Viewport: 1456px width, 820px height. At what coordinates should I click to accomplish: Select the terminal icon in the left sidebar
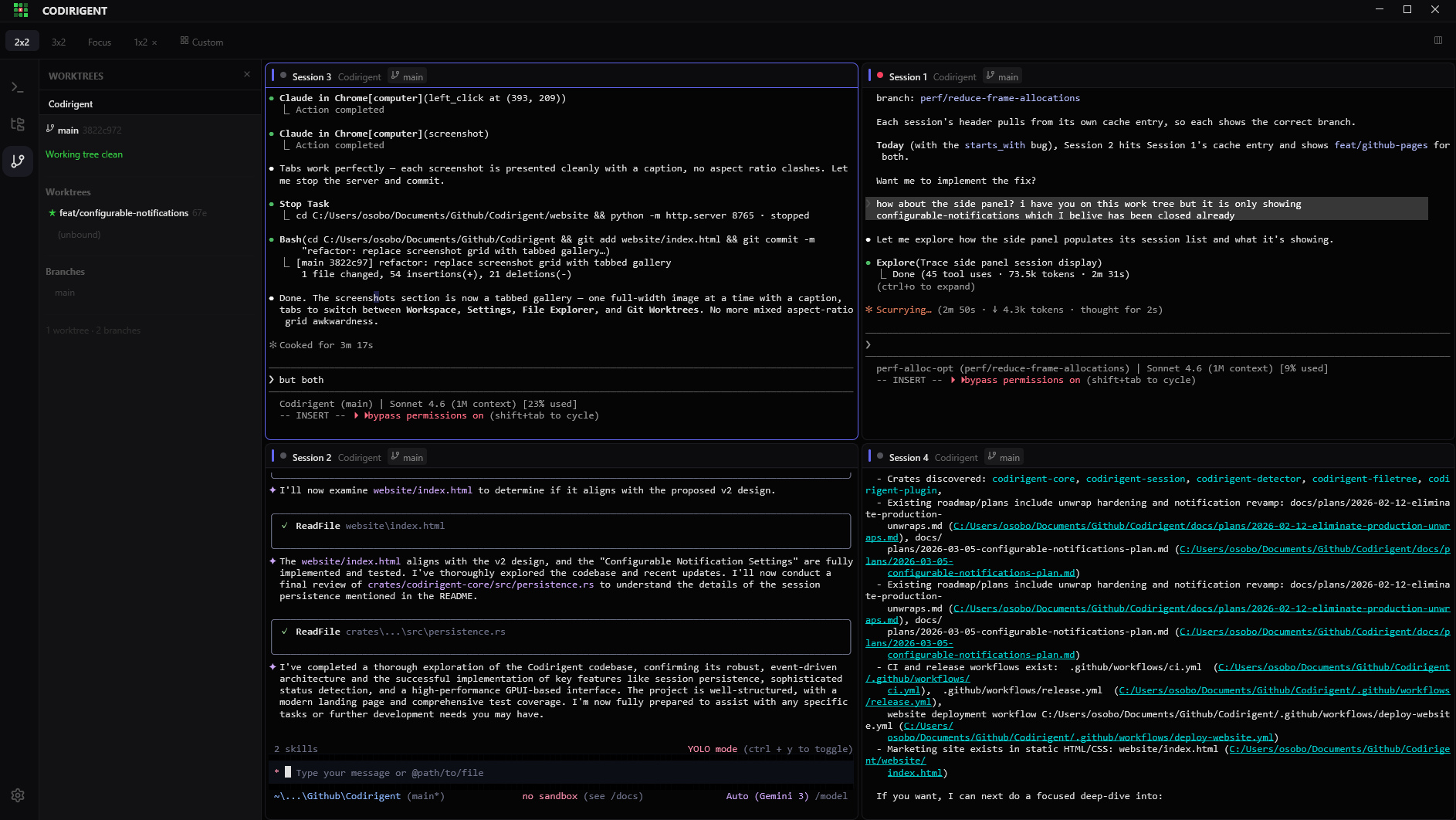17,86
